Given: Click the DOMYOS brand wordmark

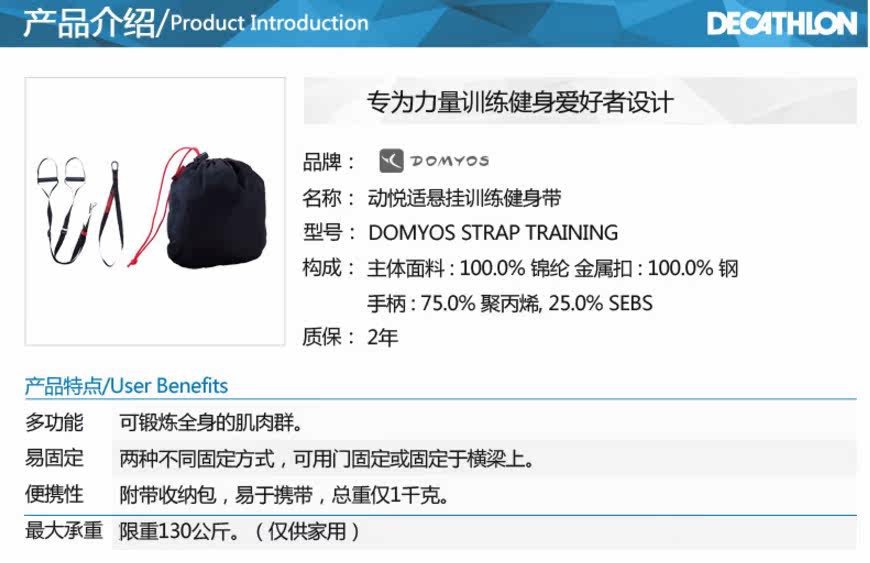Looking at the screenshot, I should click(x=449, y=161).
